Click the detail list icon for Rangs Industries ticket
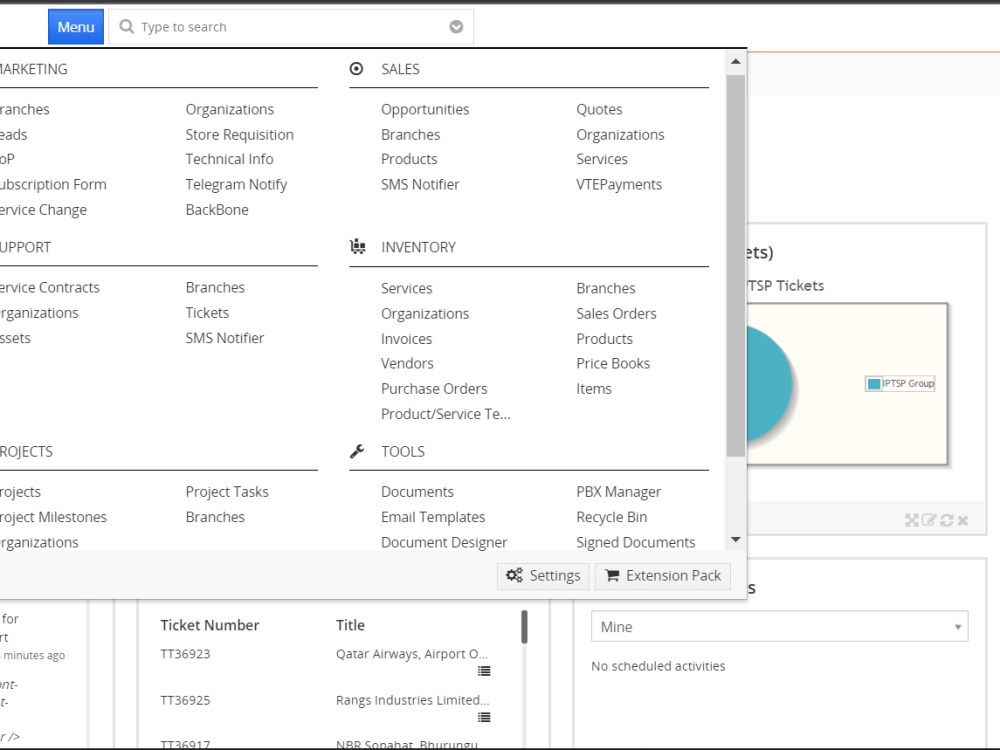The height and width of the screenshot is (750, 1000). pyautogui.click(x=484, y=717)
